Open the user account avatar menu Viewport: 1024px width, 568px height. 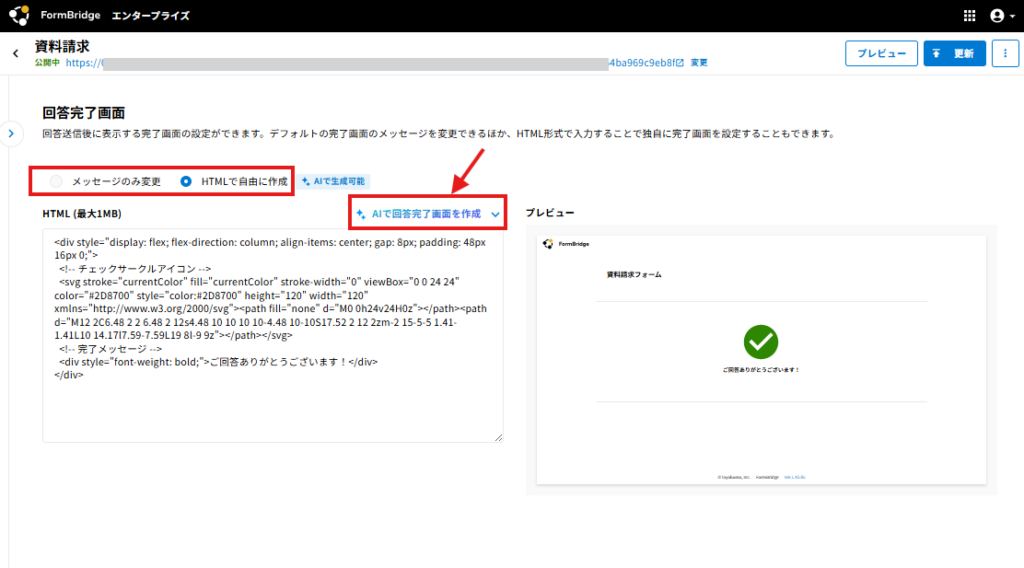[1002, 16]
